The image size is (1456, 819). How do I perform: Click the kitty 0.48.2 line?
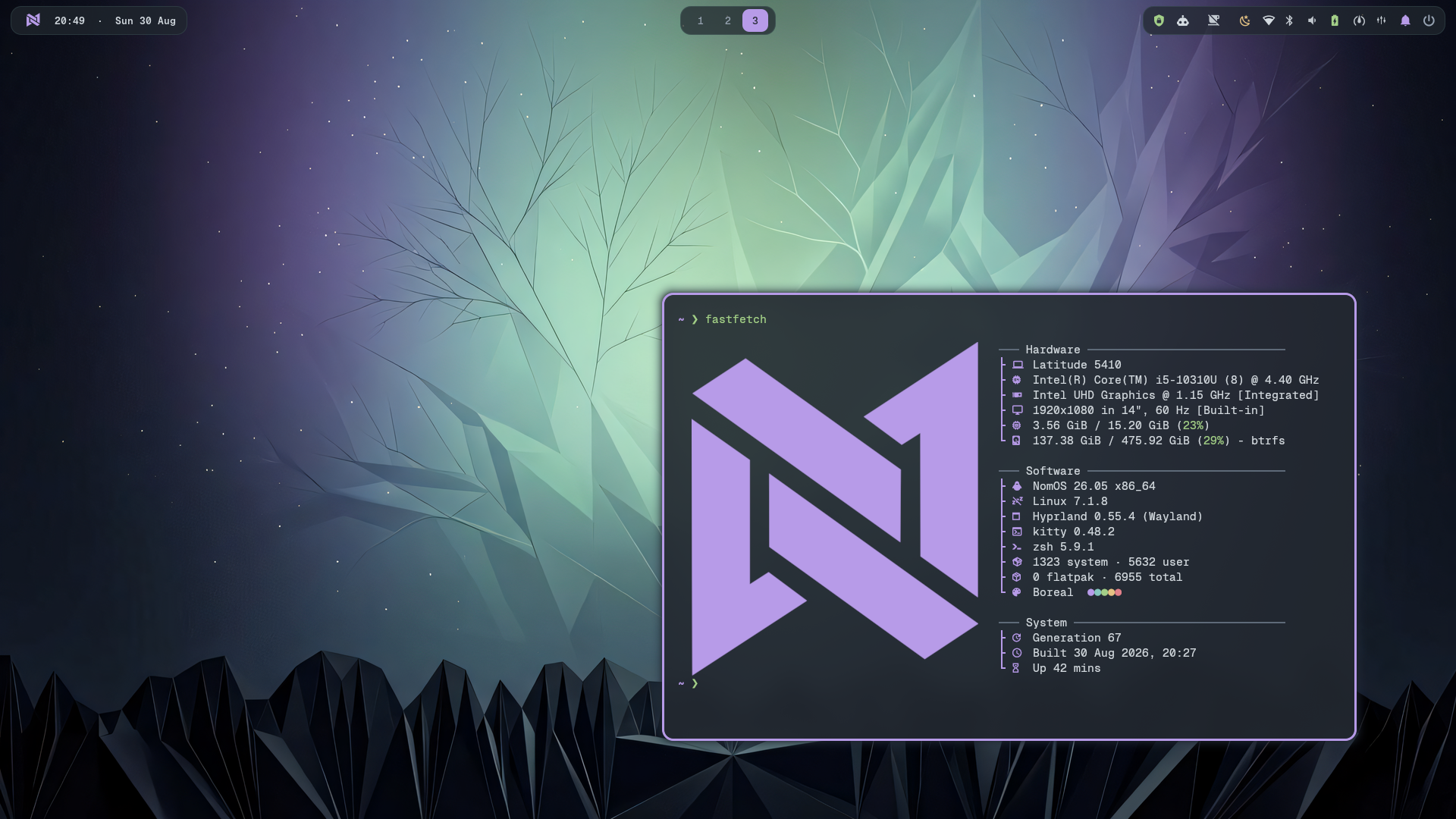click(1073, 532)
